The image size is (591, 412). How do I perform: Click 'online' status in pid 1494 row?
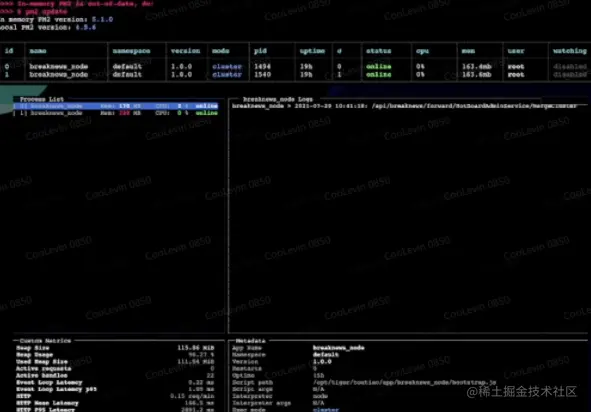point(378,66)
